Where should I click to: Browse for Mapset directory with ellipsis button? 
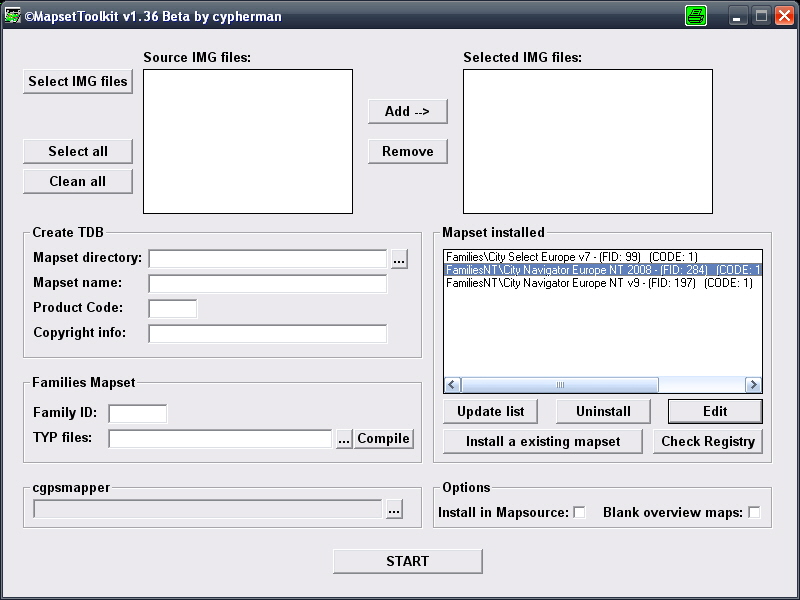[399, 259]
